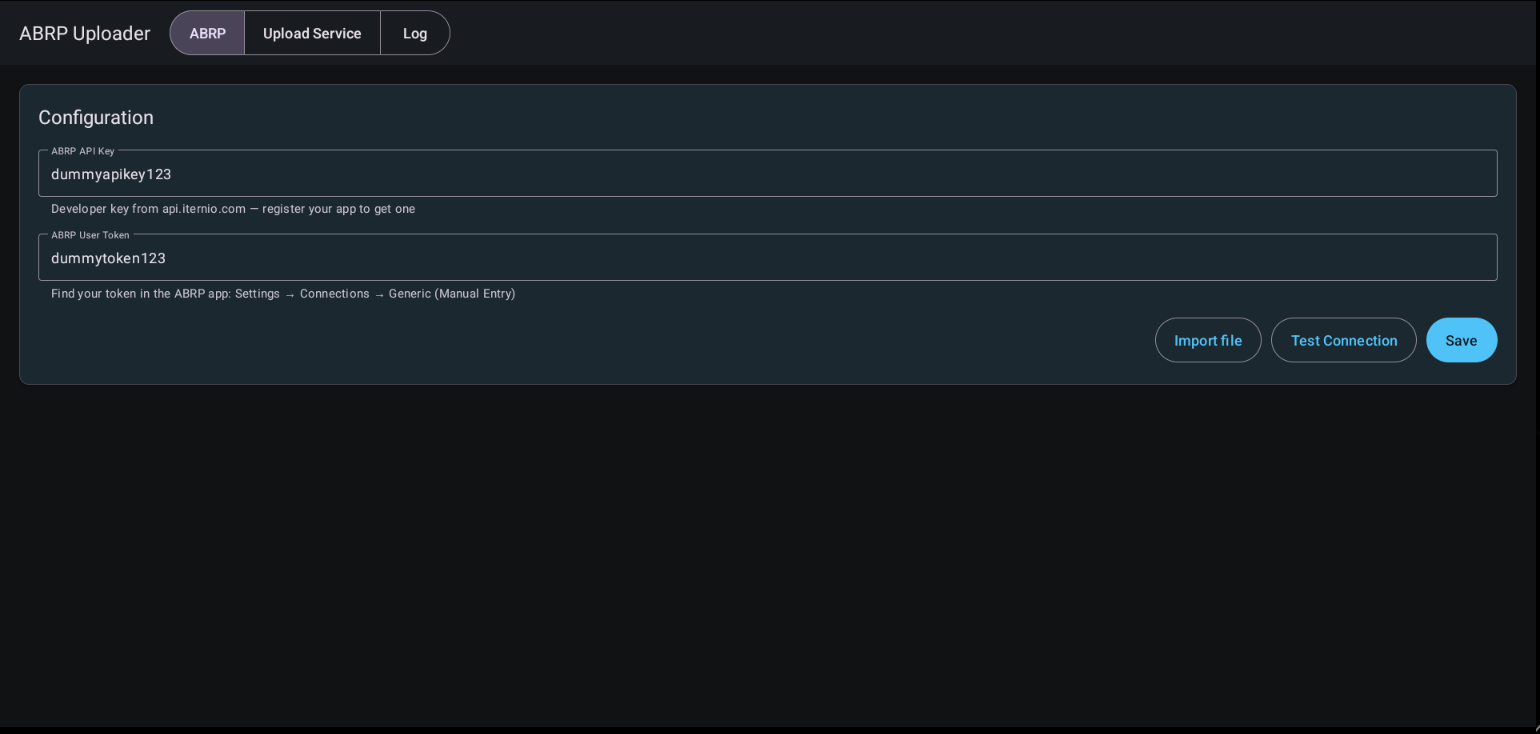
Task: Open the Log tab
Action: (x=415, y=33)
